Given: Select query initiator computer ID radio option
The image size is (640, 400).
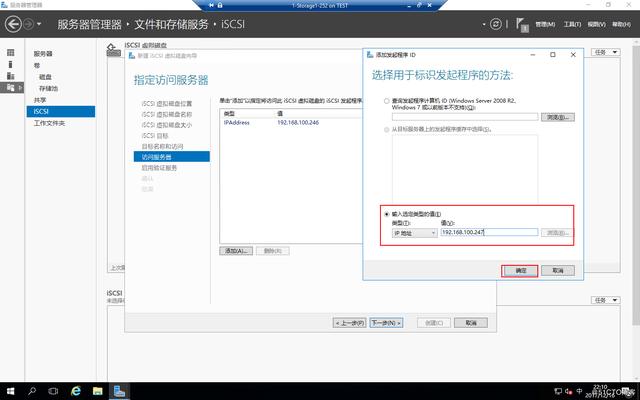Looking at the screenshot, I should pos(386,101).
